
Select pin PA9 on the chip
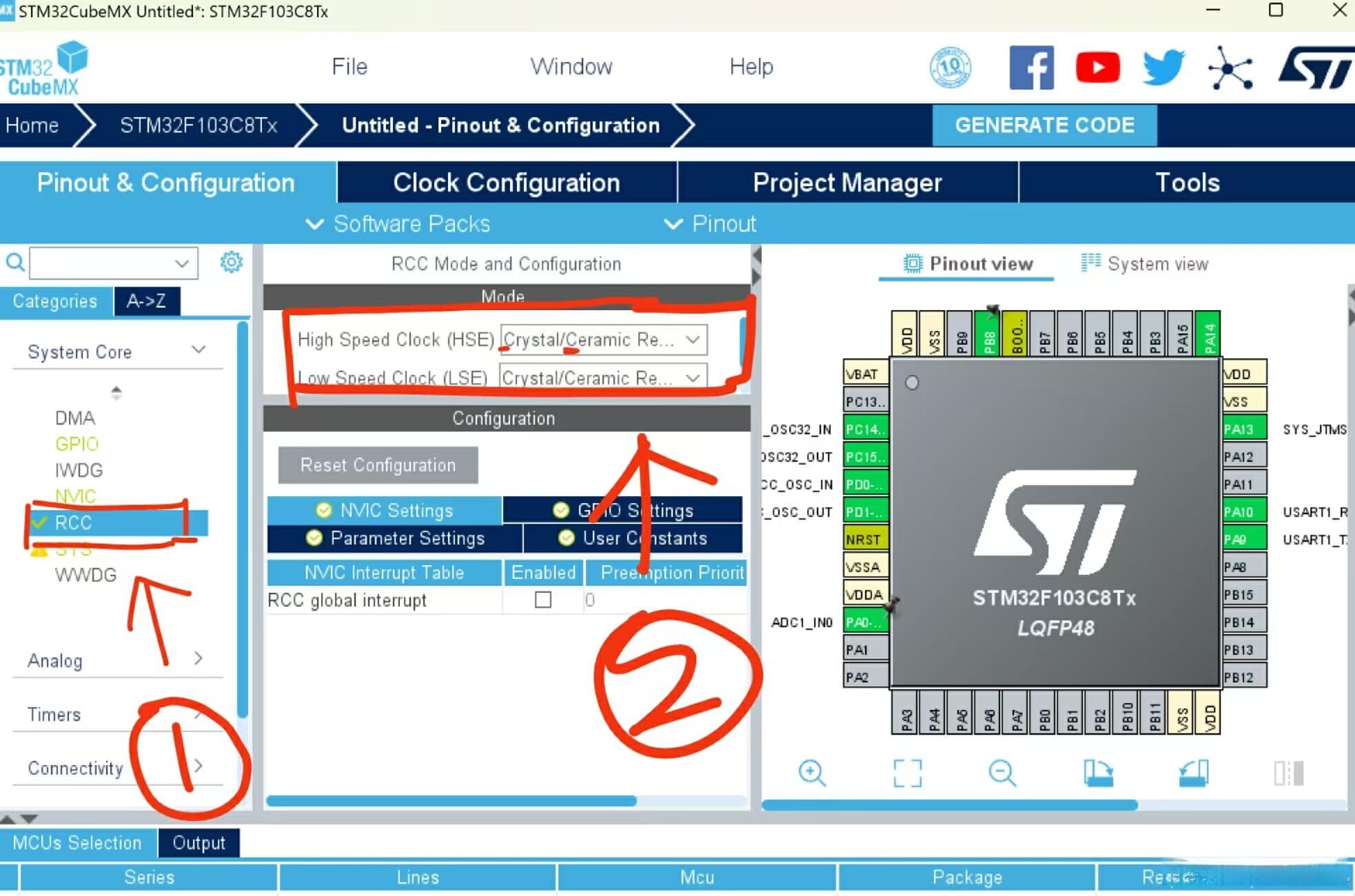click(x=1244, y=539)
